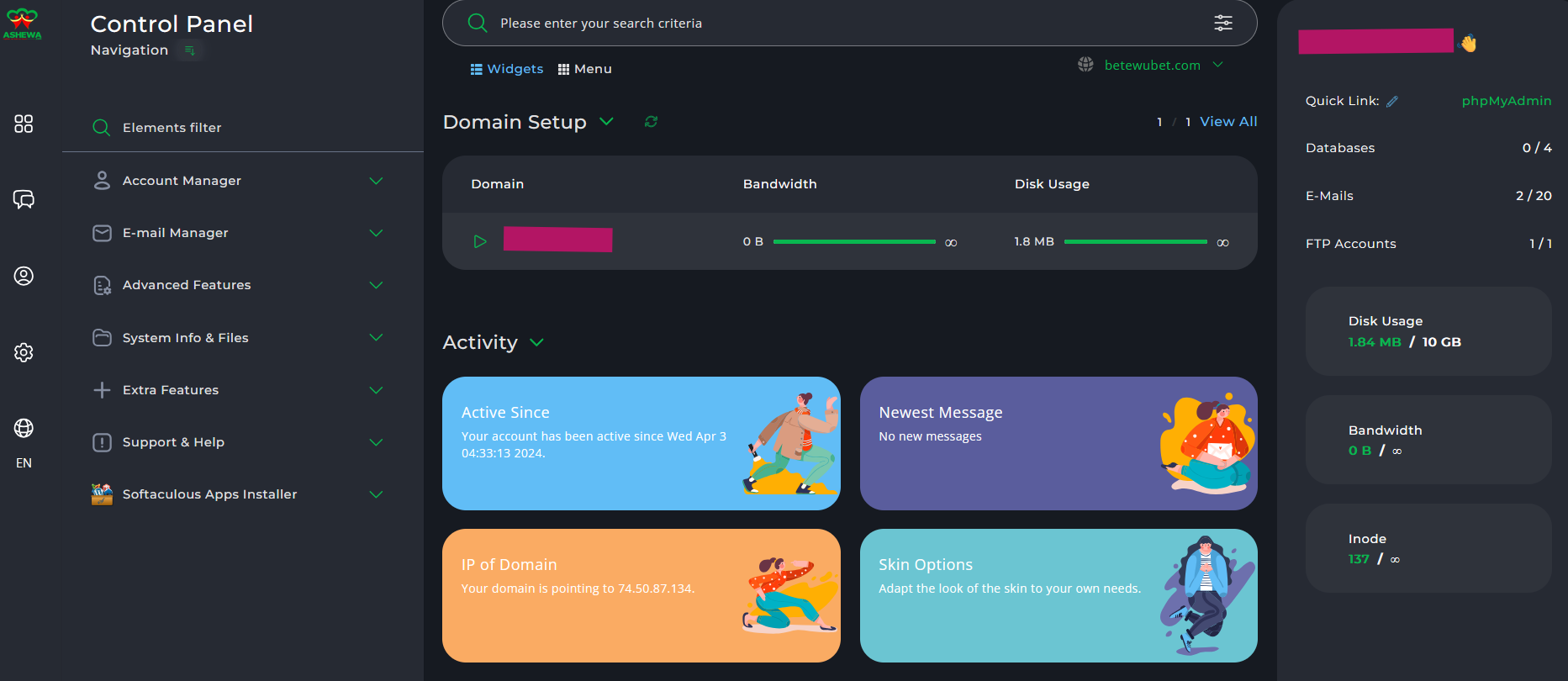1568x681 pixels.
Task: Click the FTP Accounts 1 / 1 row
Action: click(x=1428, y=244)
